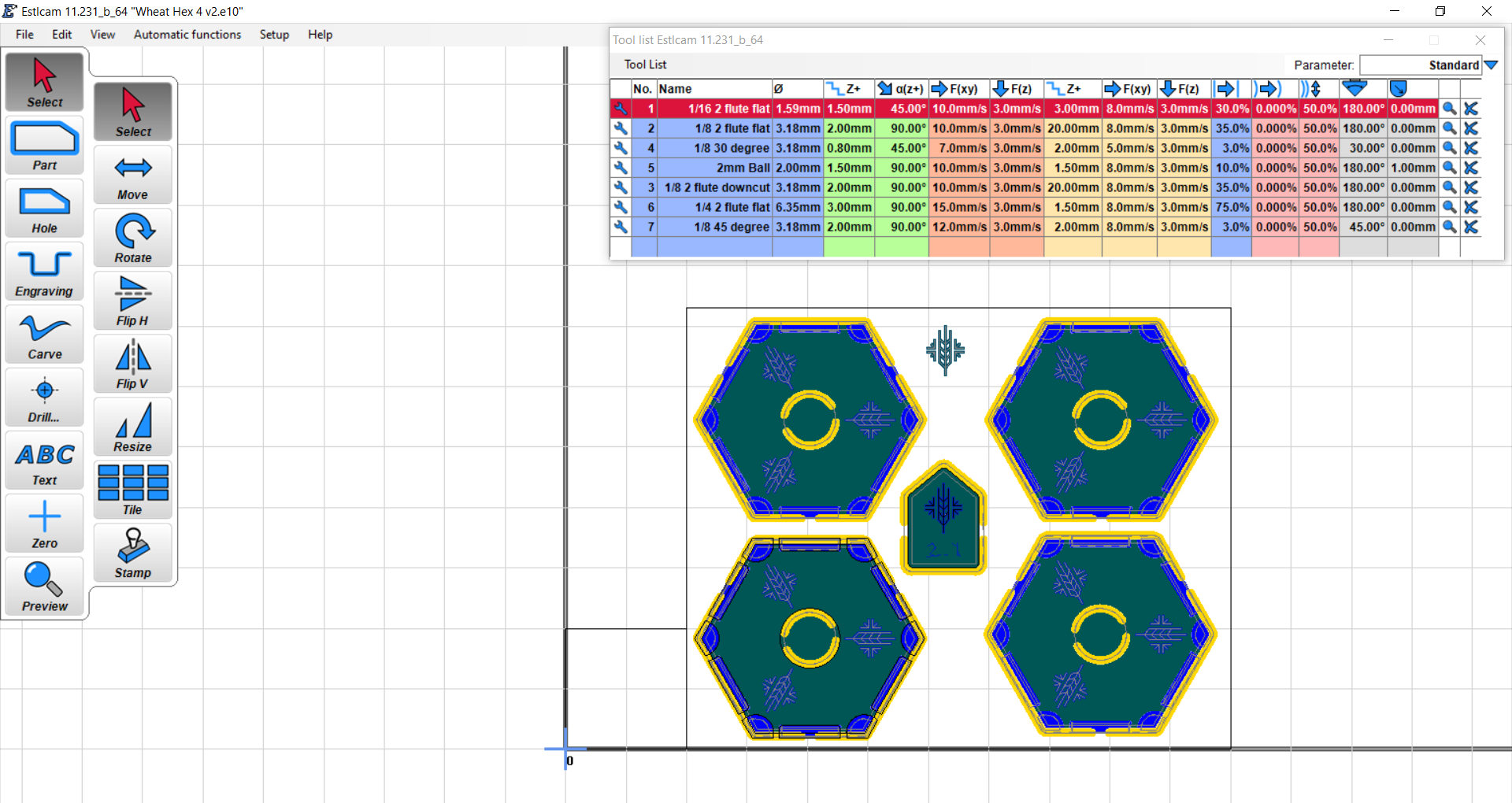Click the '1/8 45 degree' name cell

(x=714, y=227)
